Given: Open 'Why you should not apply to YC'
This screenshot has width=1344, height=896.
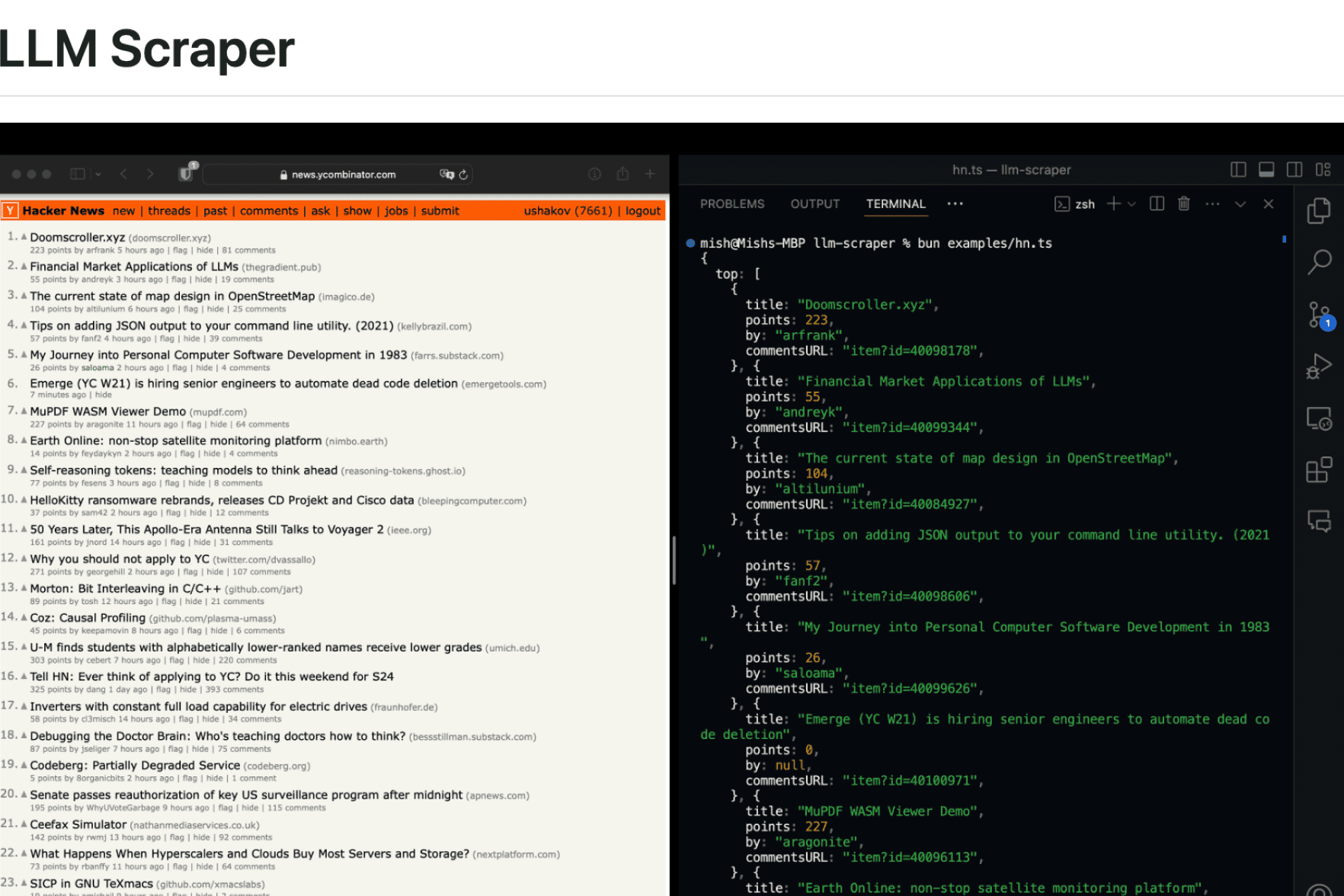Looking at the screenshot, I should tap(120, 558).
